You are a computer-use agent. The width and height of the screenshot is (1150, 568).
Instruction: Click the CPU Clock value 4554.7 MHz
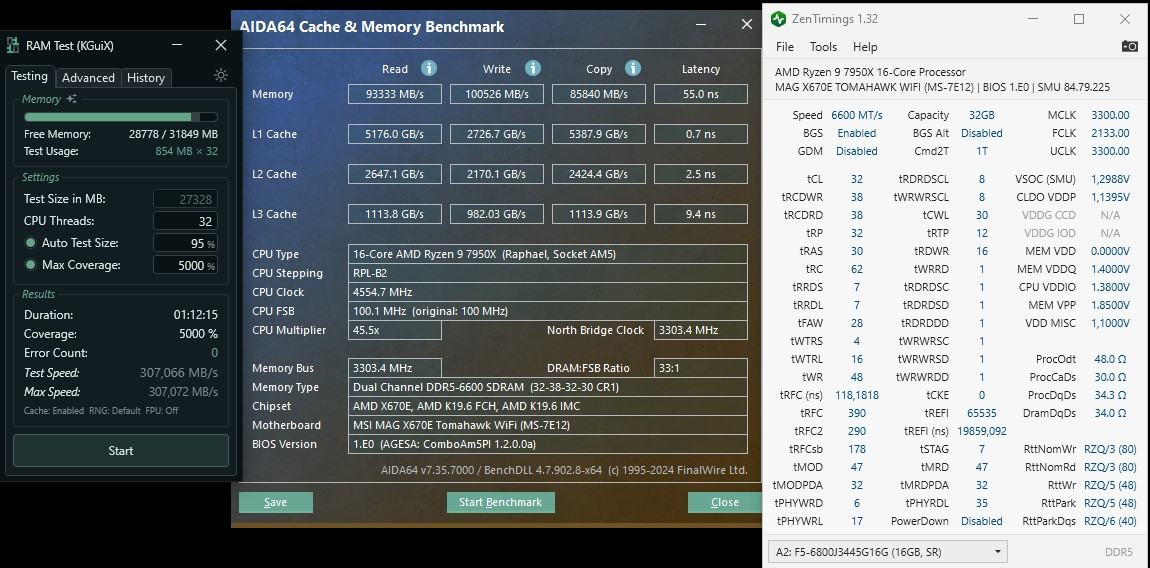click(x=547, y=292)
